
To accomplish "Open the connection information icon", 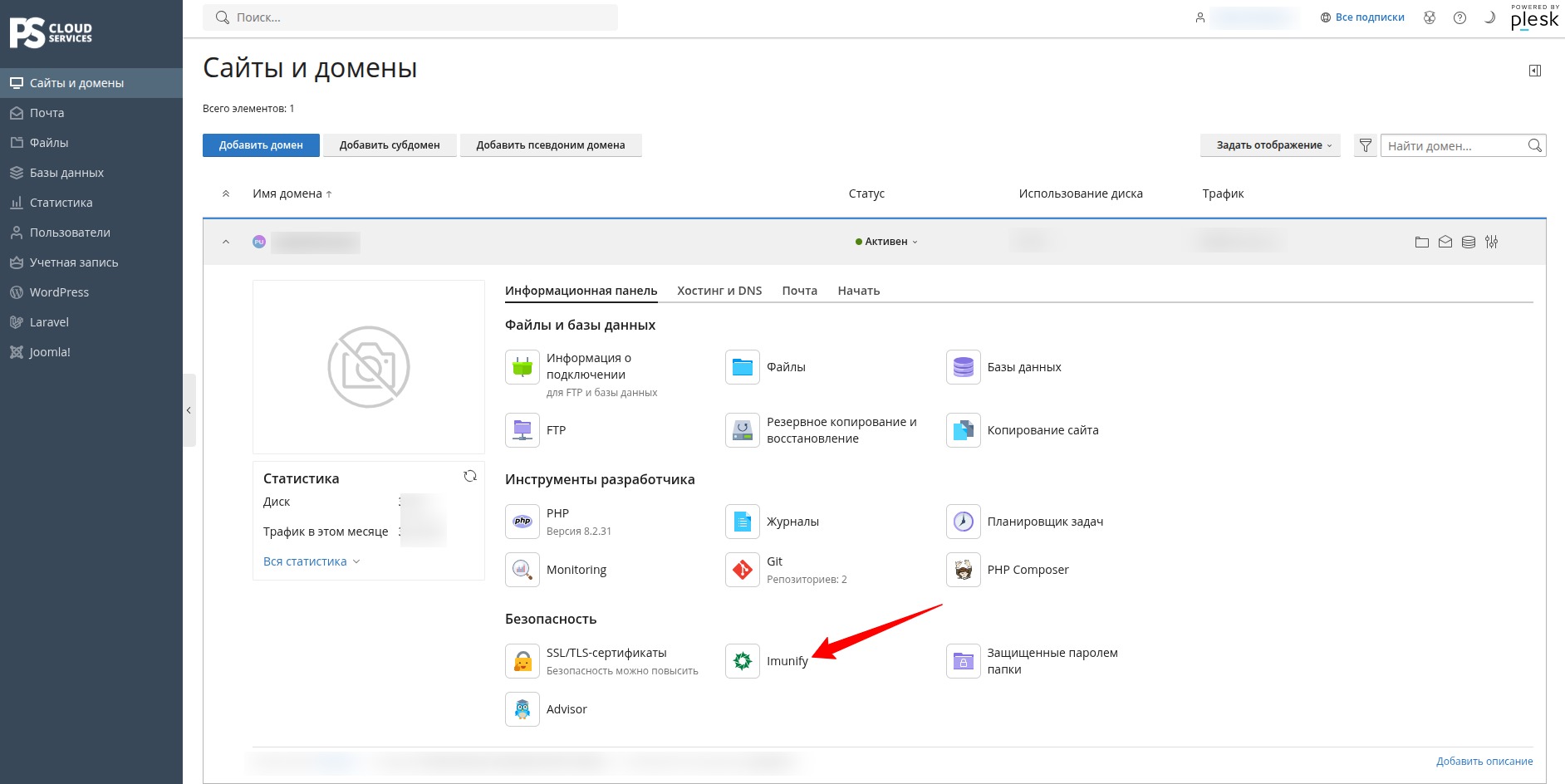I will pyautogui.click(x=522, y=367).
